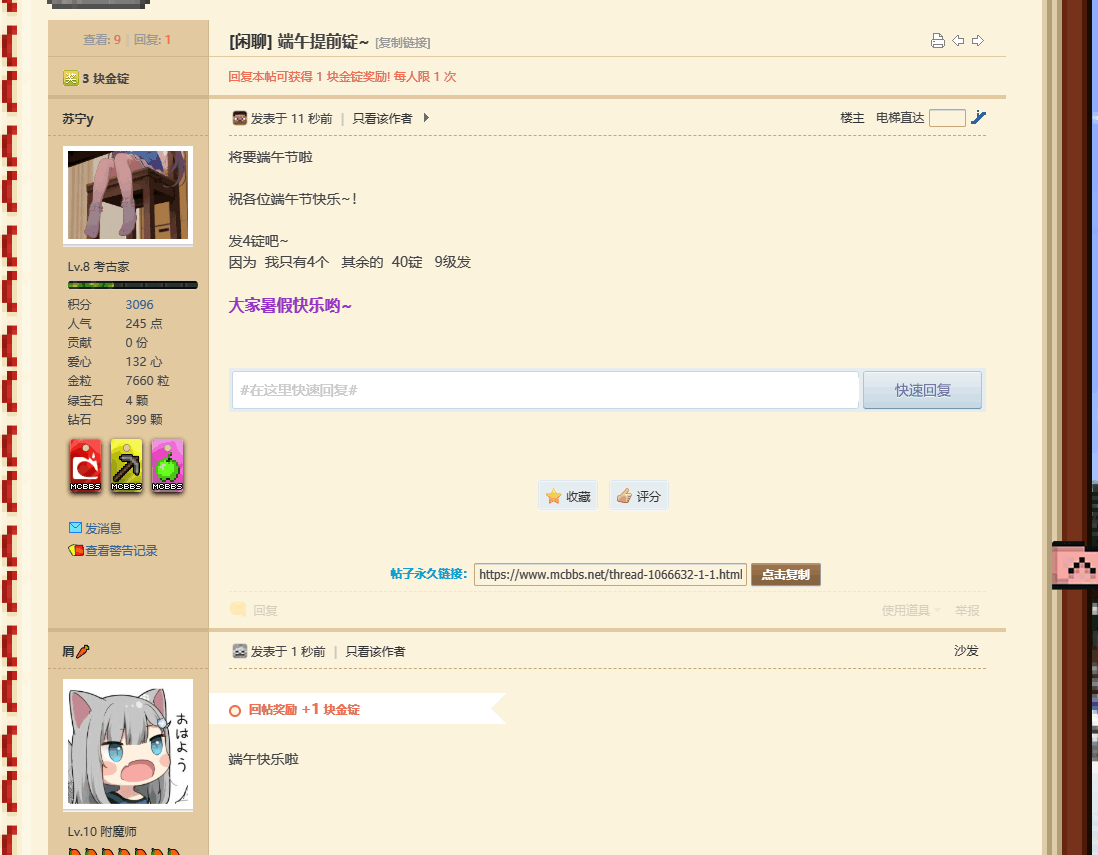Click the 399 颗 diamond value
1098x855 pixels.
click(x=144, y=419)
